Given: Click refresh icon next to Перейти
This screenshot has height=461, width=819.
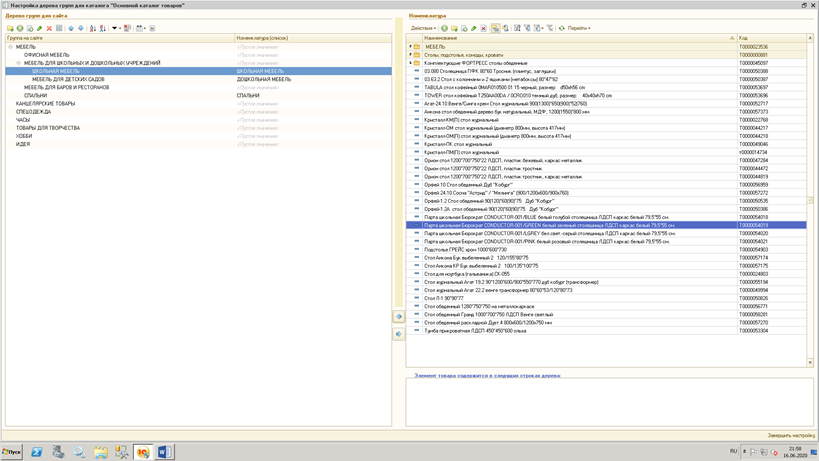Looking at the screenshot, I should (562, 28).
